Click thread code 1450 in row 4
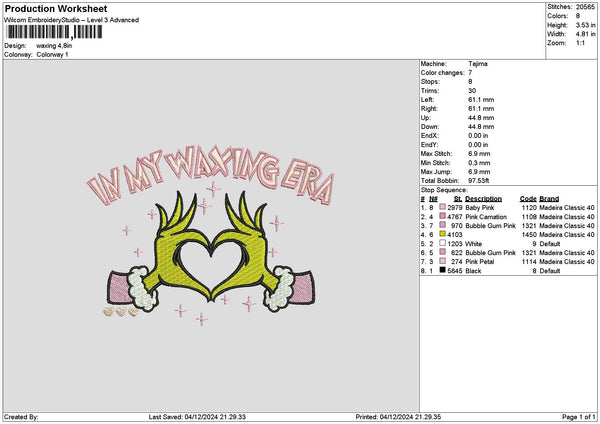The height and width of the screenshot is (424, 600). pyautogui.click(x=529, y=235)
